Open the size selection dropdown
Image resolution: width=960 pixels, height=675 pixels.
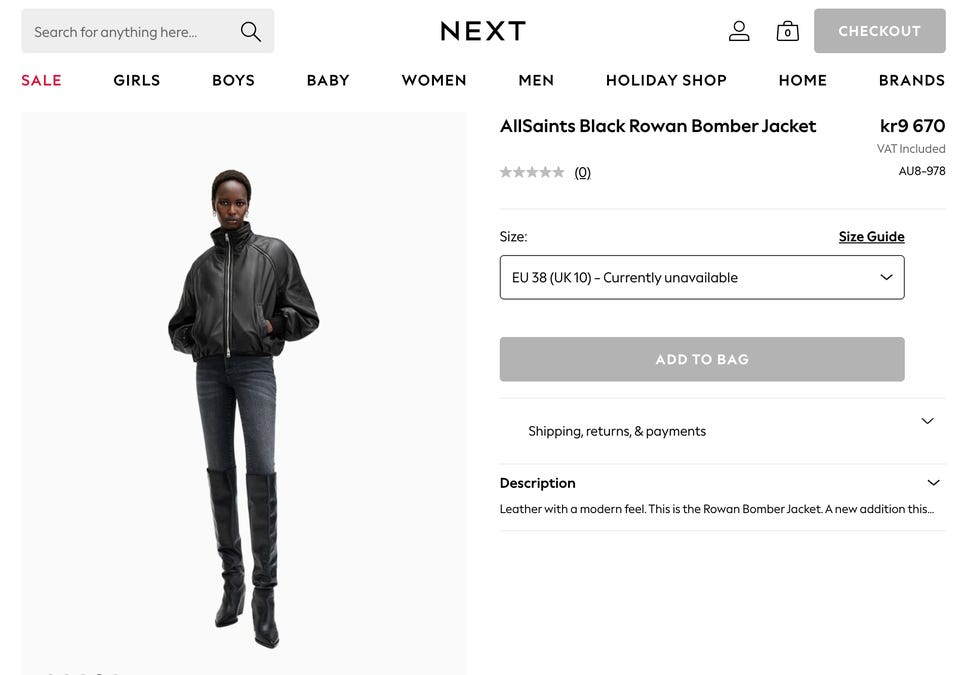[x=702, y=277]
